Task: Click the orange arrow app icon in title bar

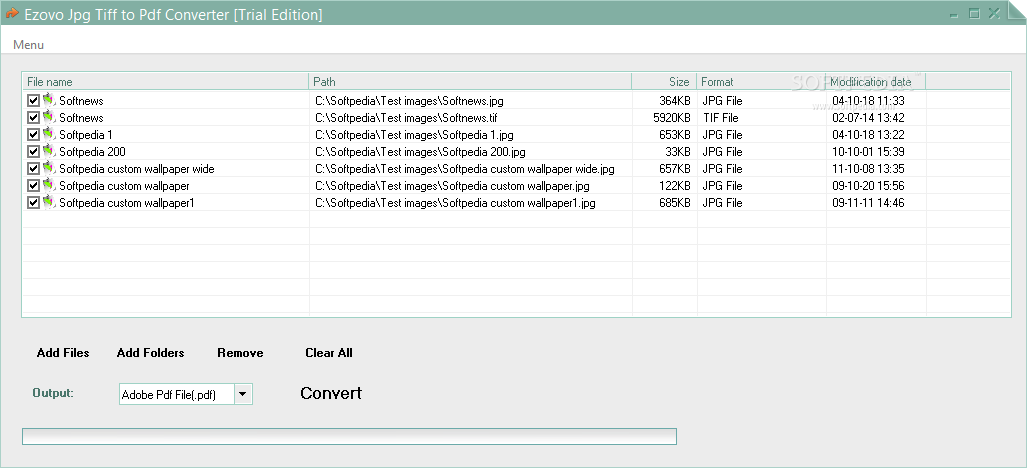Action: (12, 13)
